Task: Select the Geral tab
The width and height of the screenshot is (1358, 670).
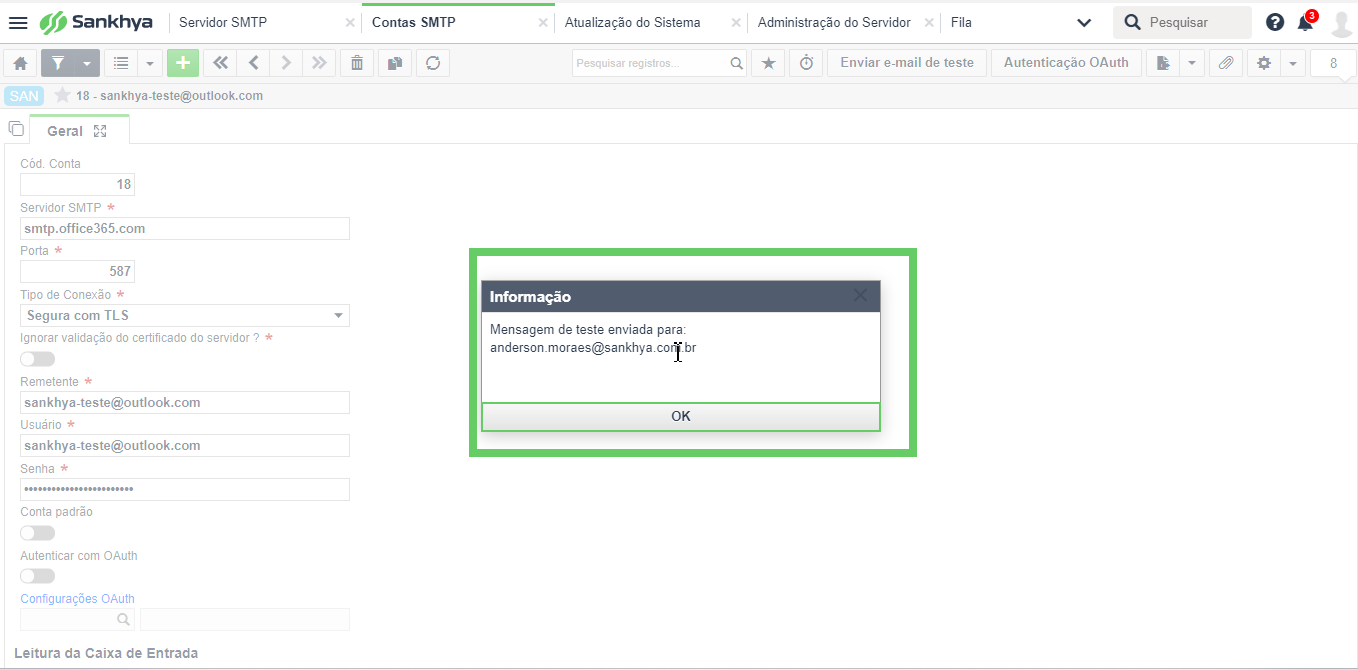Action: [65, 131]
